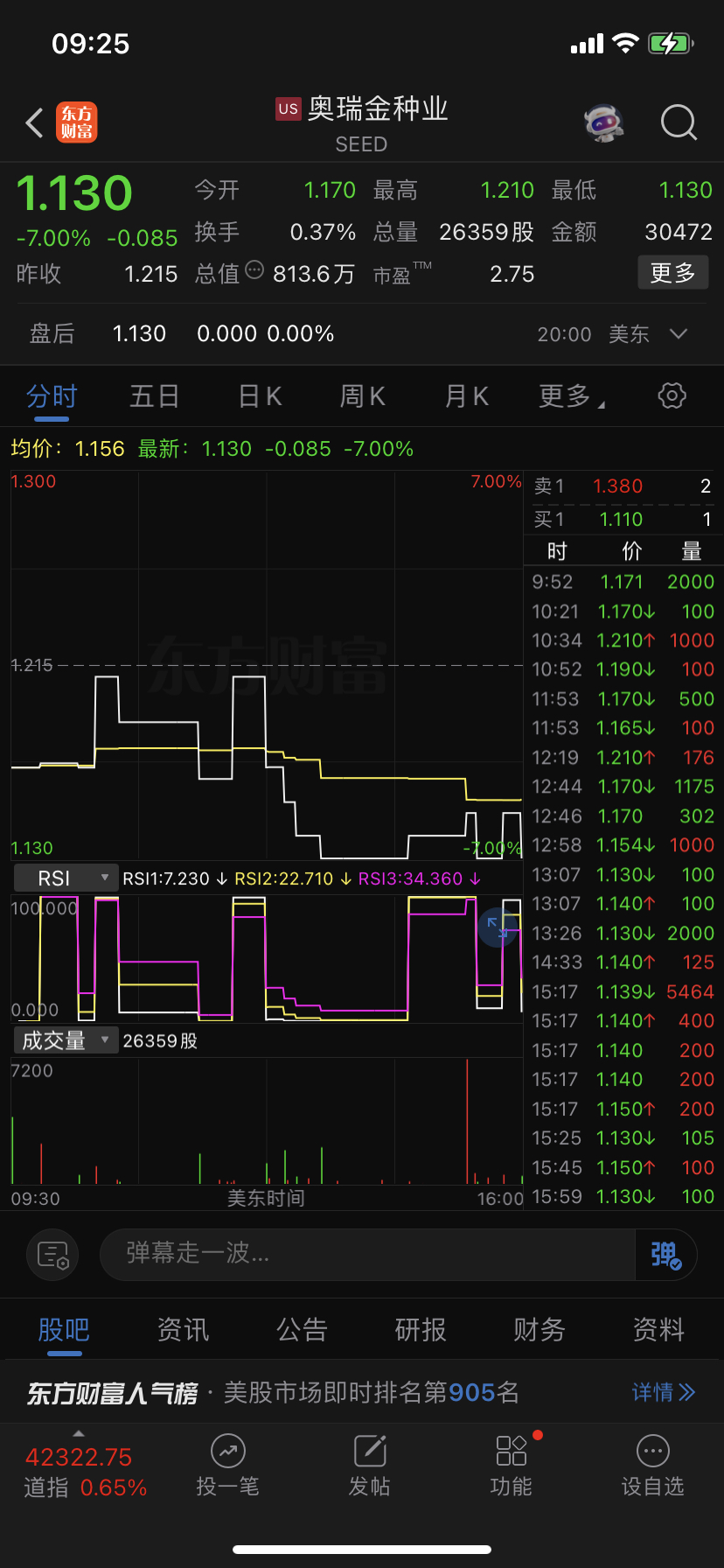Viewport: 724px width, 1568px height.
Task: Select the 9:52 1.171 trade row
Action: (x=623, y=582)
